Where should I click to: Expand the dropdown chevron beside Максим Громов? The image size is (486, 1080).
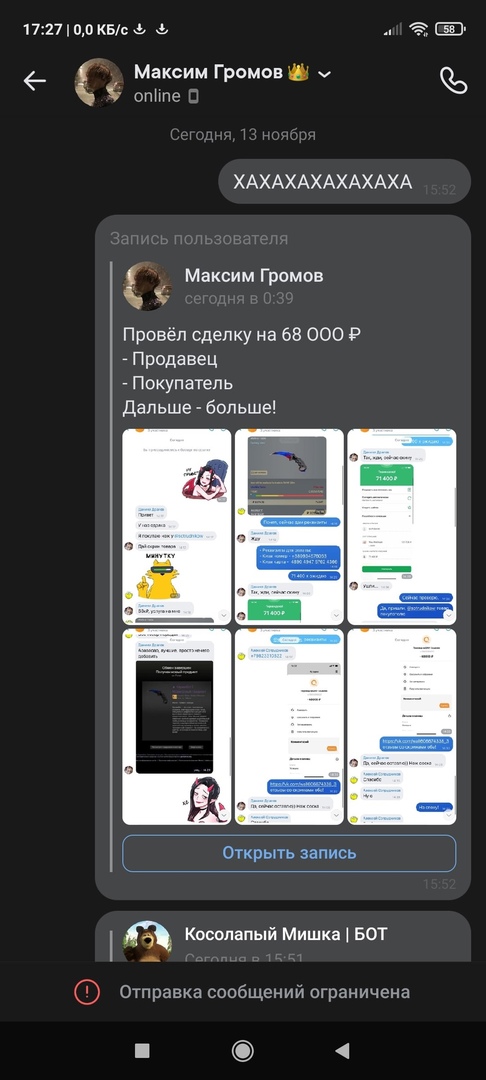(x=324, y=74)
